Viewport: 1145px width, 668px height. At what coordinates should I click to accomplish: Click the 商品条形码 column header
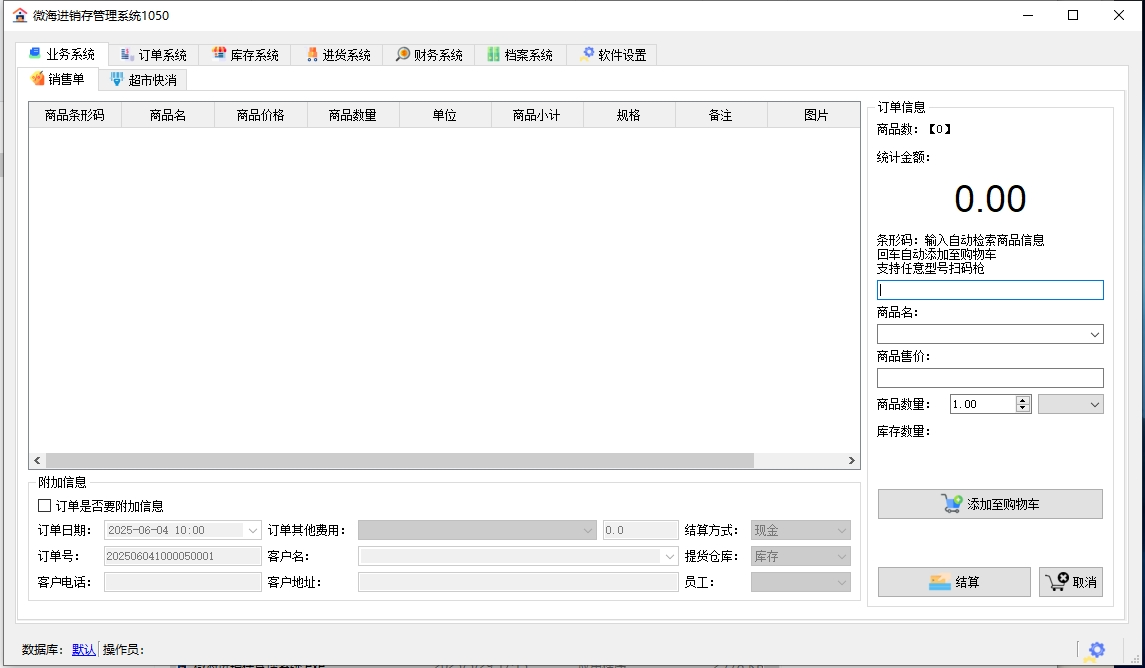click(x=74, y=115)
